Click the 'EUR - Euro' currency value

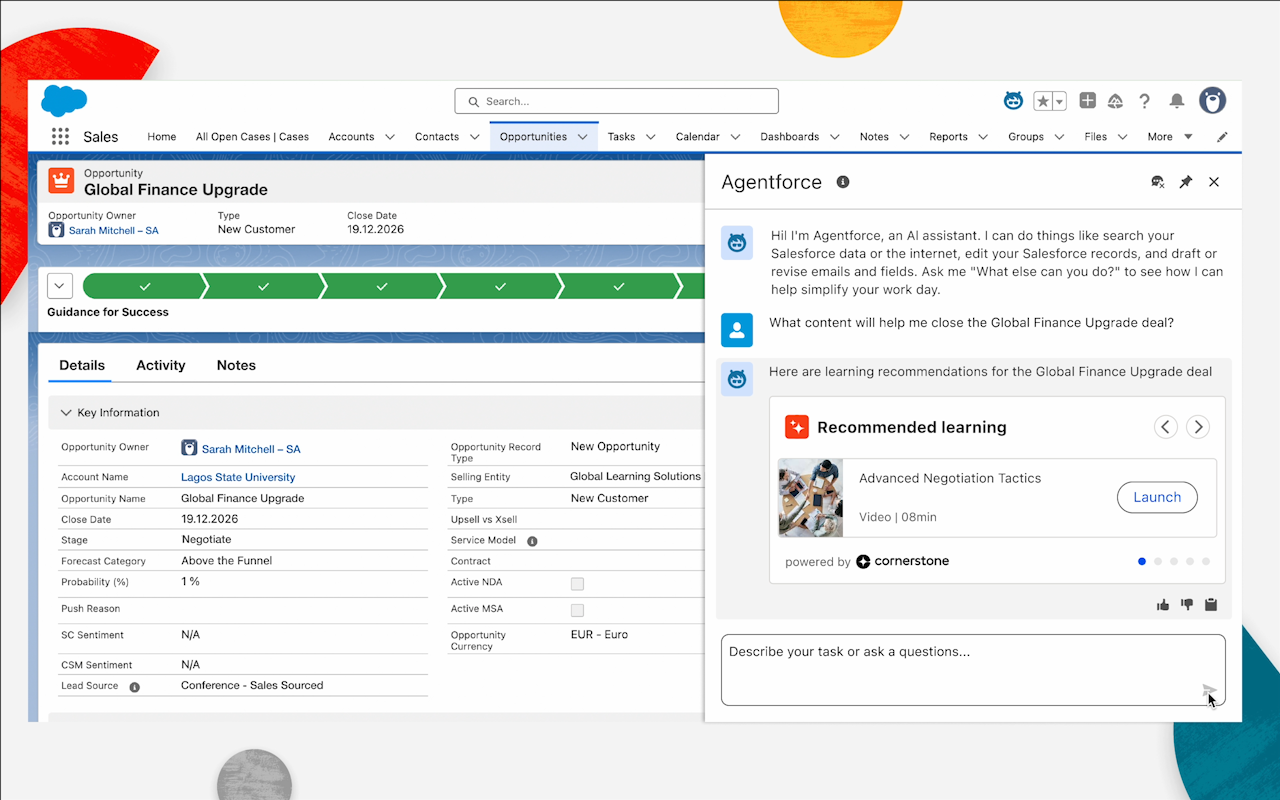pyautogui.click(x=599, y=635)
